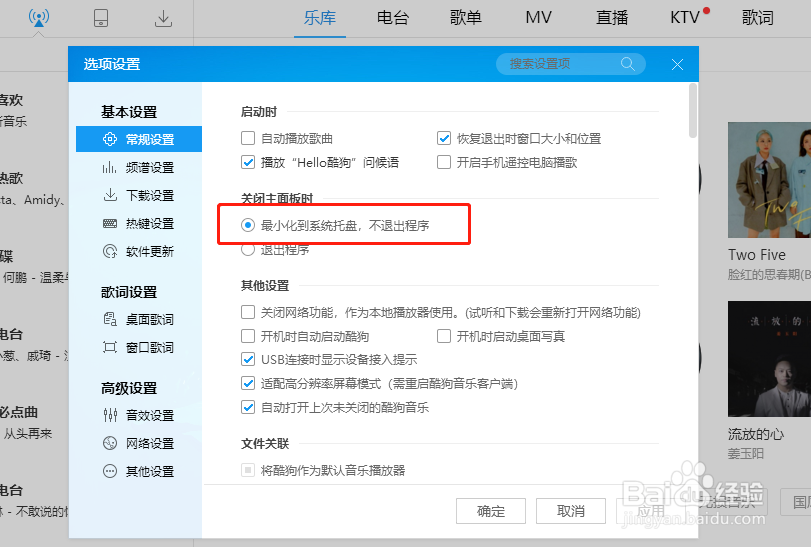The image size is (811, 547).
Task: Close the 选项设置 dialog
Action: click(677, 65)
